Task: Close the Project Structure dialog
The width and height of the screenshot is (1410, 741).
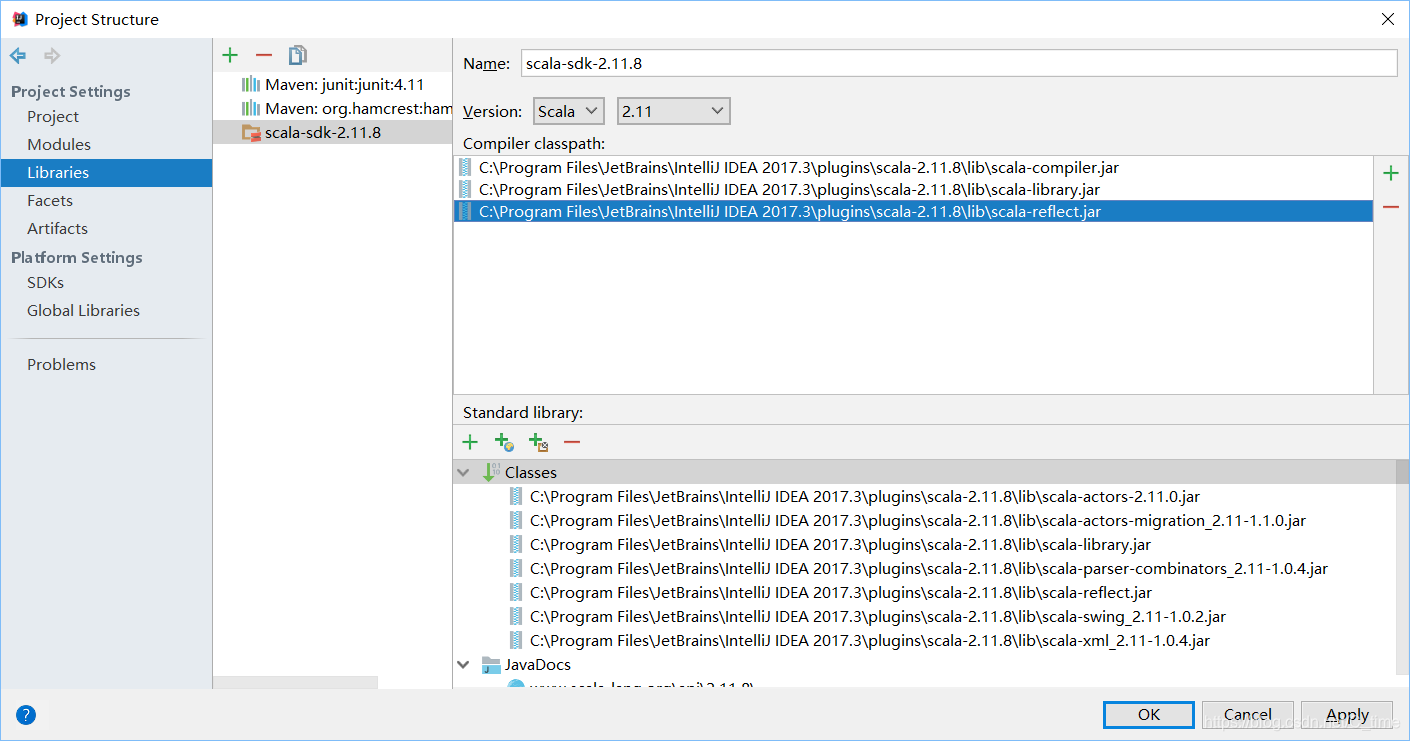Action: click(1387, 19)
